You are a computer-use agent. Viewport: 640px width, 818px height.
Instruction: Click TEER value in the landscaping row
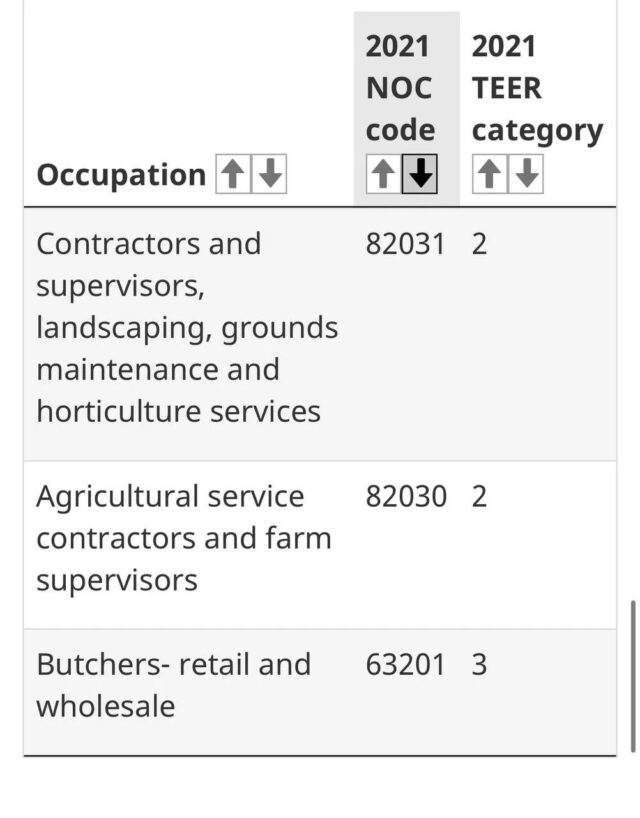coord(480,244)
